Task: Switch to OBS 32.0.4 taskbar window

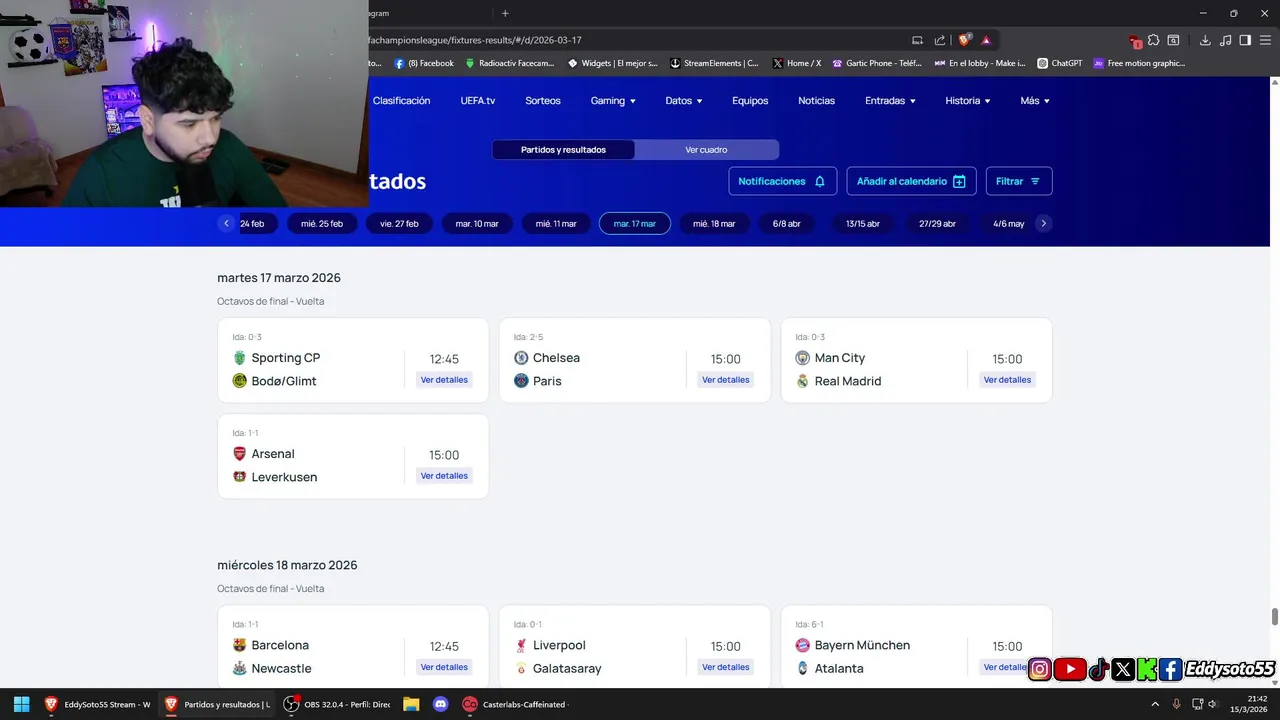Action: (x=337, y=704)
